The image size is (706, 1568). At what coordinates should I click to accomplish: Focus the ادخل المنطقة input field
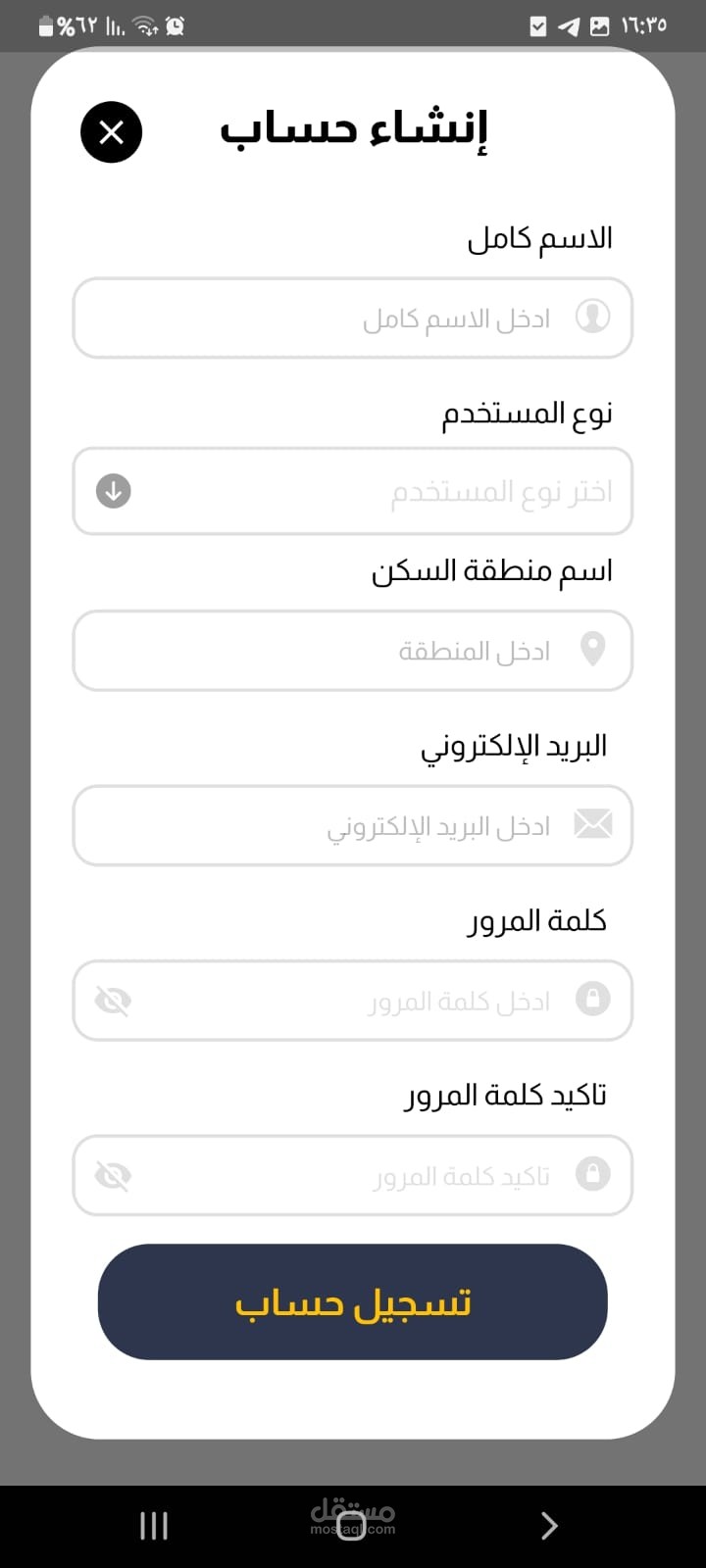pos(392,651)
